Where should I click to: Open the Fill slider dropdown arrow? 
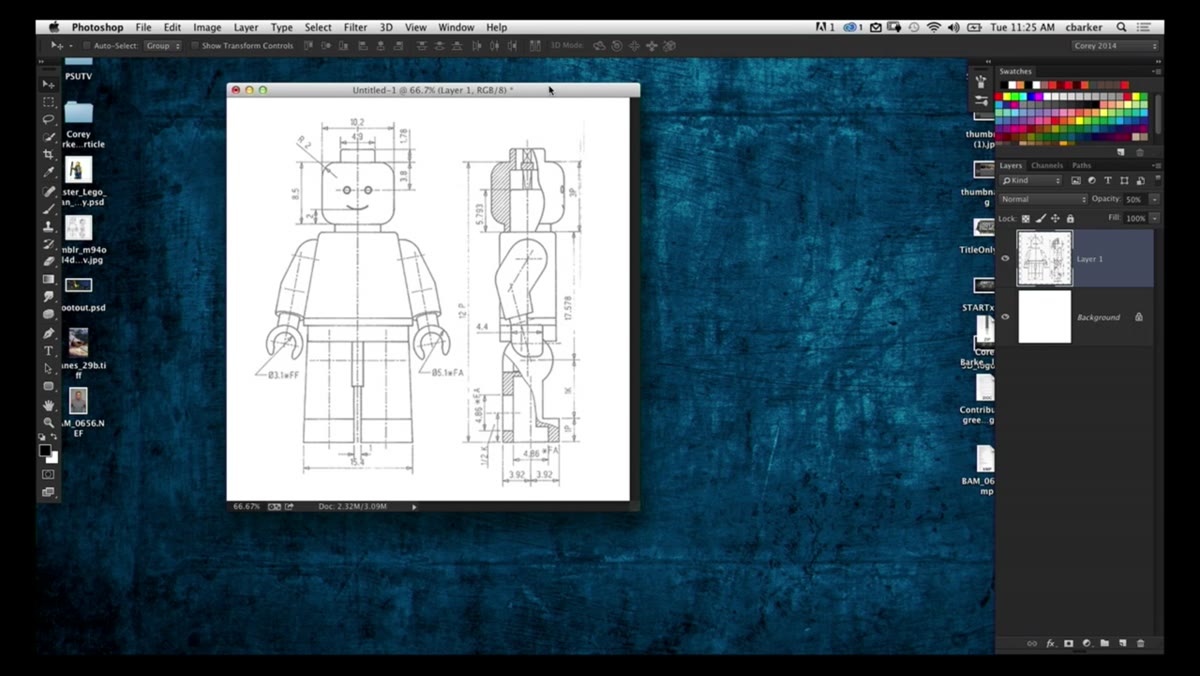coord(1154,218)
